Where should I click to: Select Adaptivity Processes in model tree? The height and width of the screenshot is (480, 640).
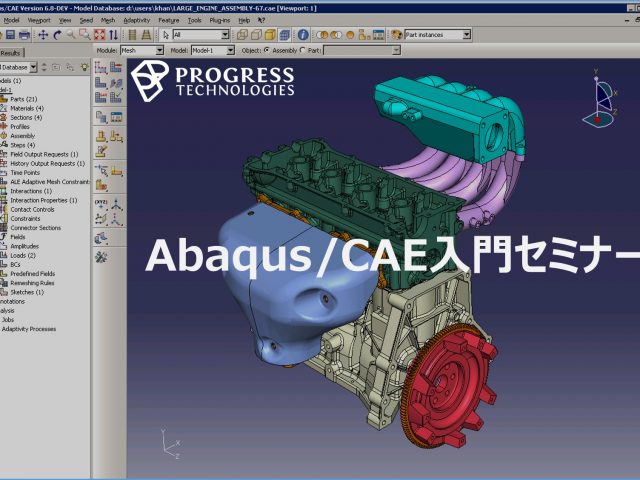click(x=29, y=329)
